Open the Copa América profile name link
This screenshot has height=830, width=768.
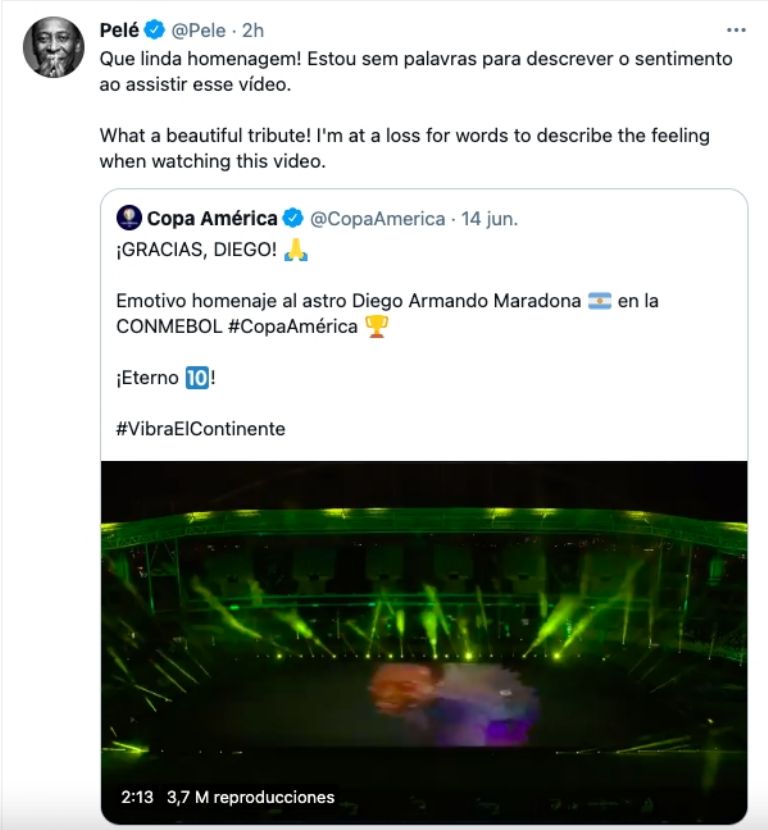(212, 218)
